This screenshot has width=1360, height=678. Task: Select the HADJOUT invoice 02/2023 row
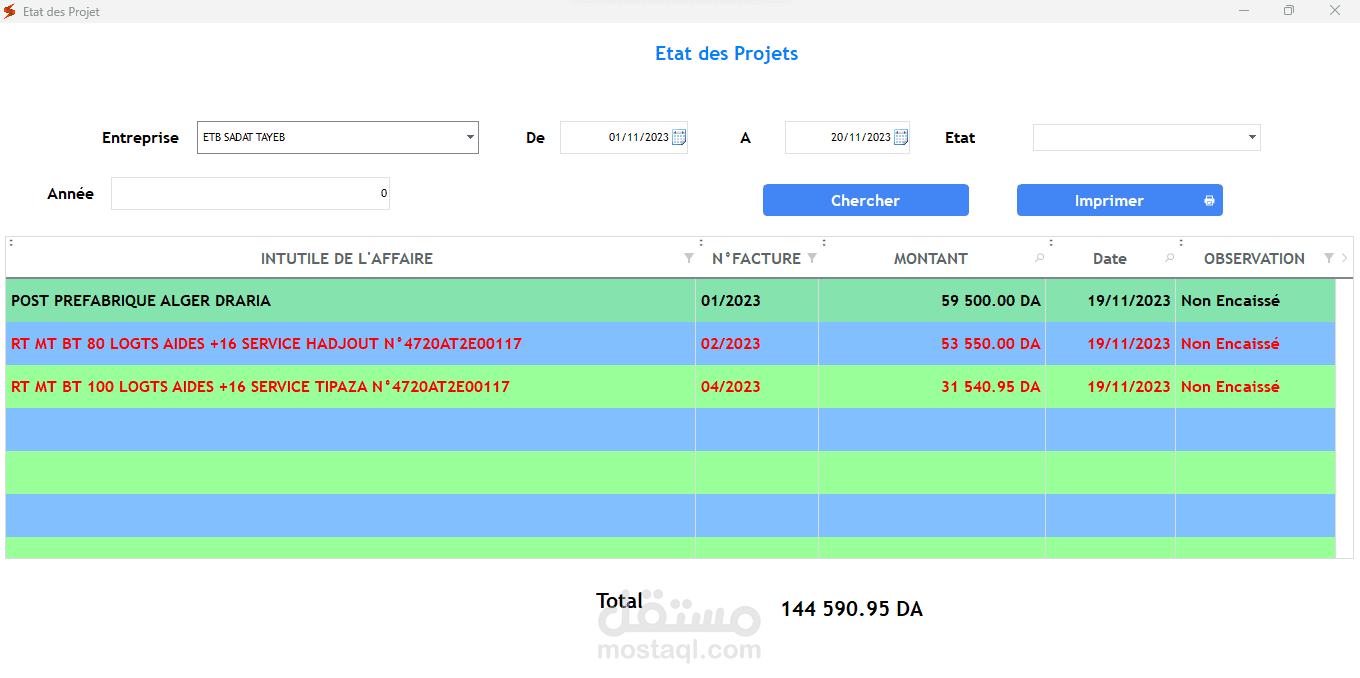pyautogui.click(x=670, y=343)
